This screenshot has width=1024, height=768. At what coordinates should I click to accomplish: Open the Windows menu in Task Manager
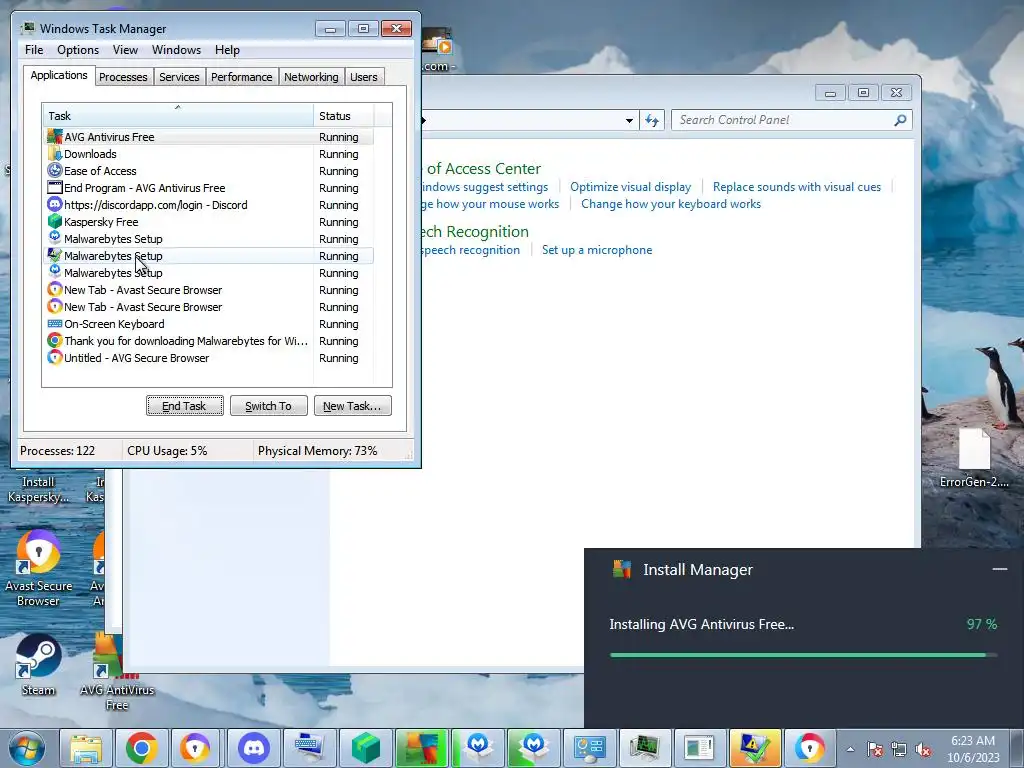tap(176, 50)
